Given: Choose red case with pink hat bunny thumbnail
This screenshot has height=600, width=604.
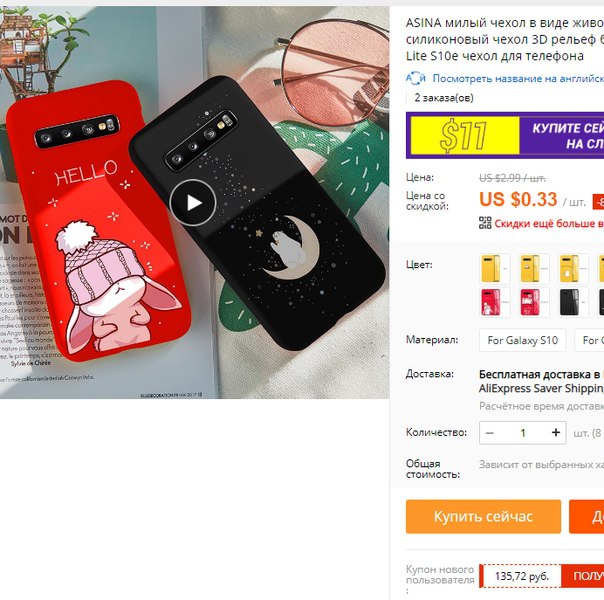Looking at the screenshot, I should tap(534, 302).
